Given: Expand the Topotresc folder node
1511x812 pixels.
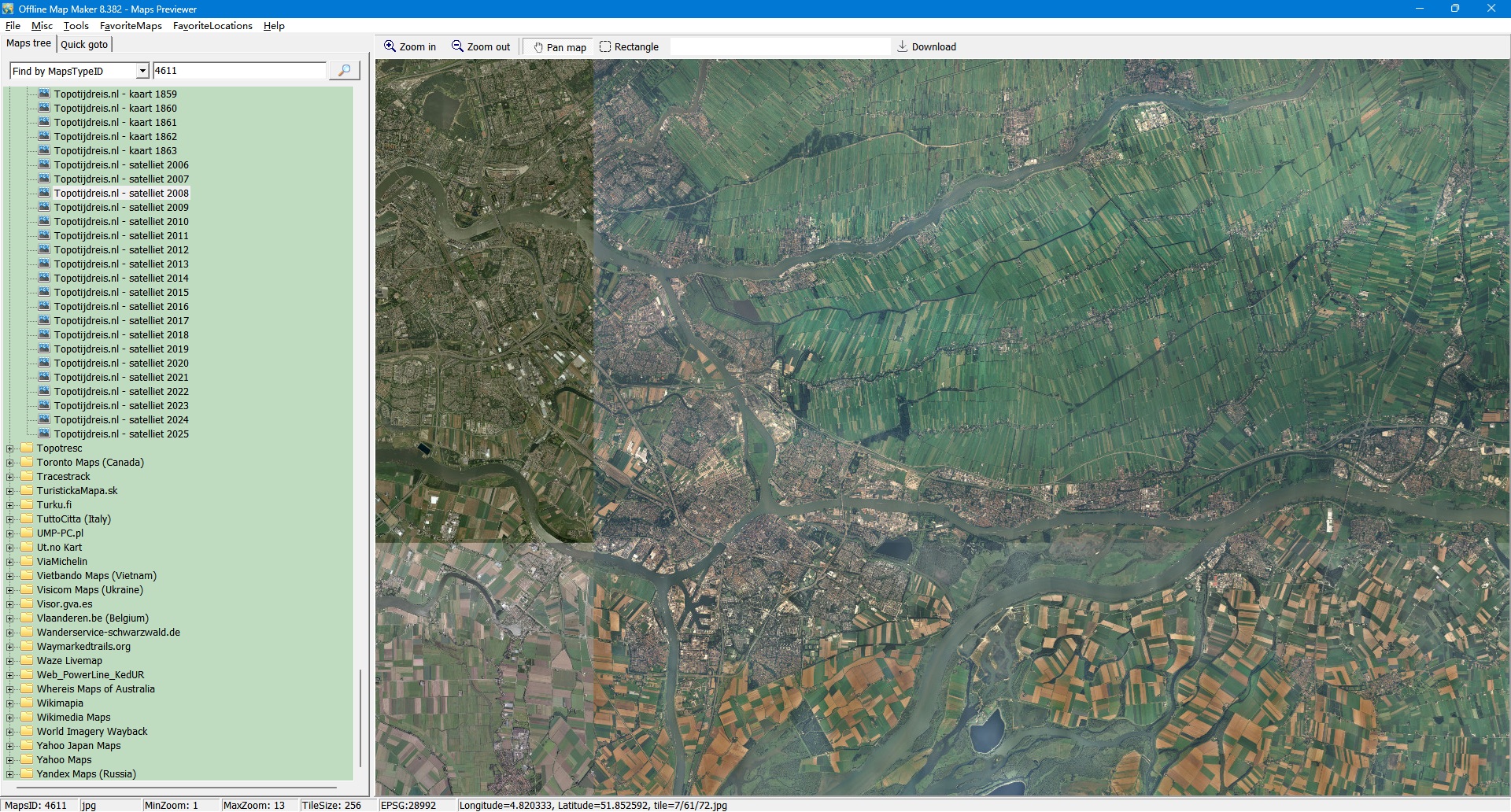Looking at the screenshot, I should click(x=10, y=448).
